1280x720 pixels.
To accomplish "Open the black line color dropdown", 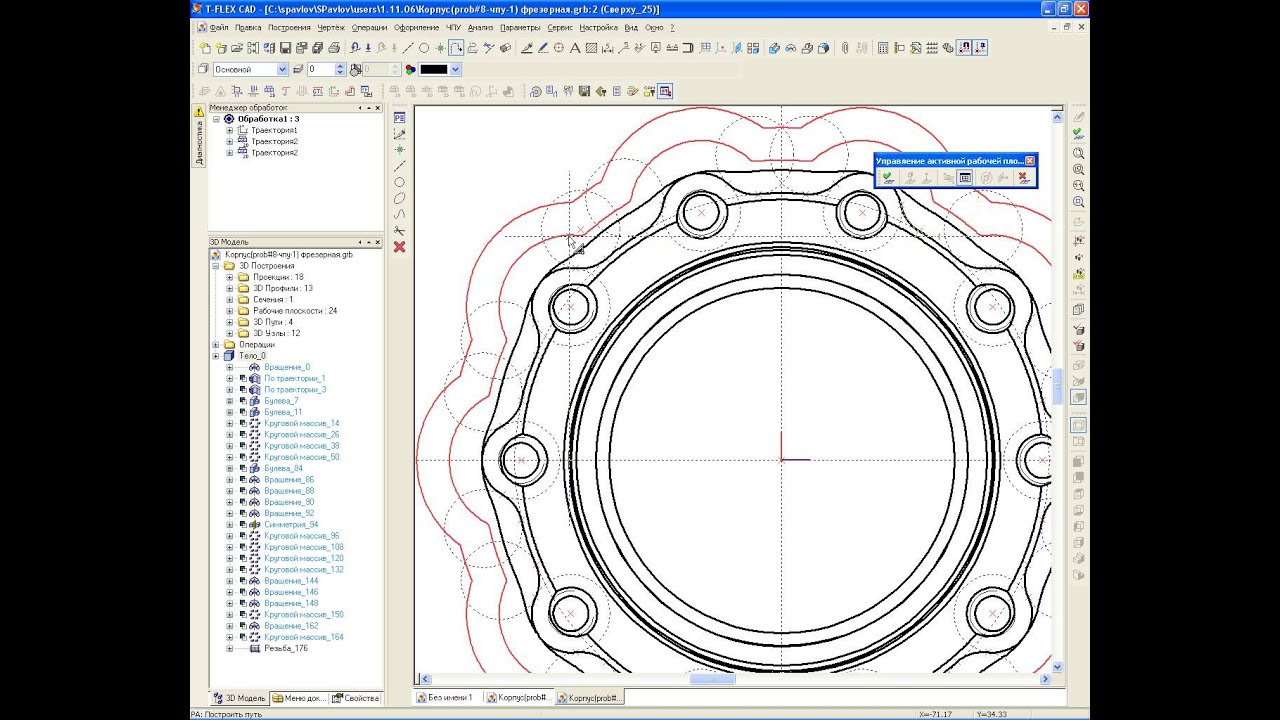I will point(455,69).
